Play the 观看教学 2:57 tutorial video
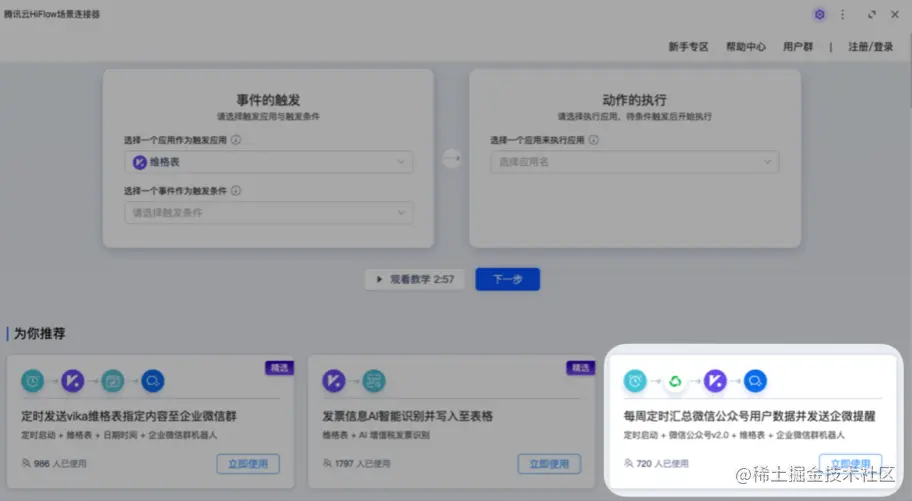This screenshot has height=501, width=912. [x=414, y=279]
